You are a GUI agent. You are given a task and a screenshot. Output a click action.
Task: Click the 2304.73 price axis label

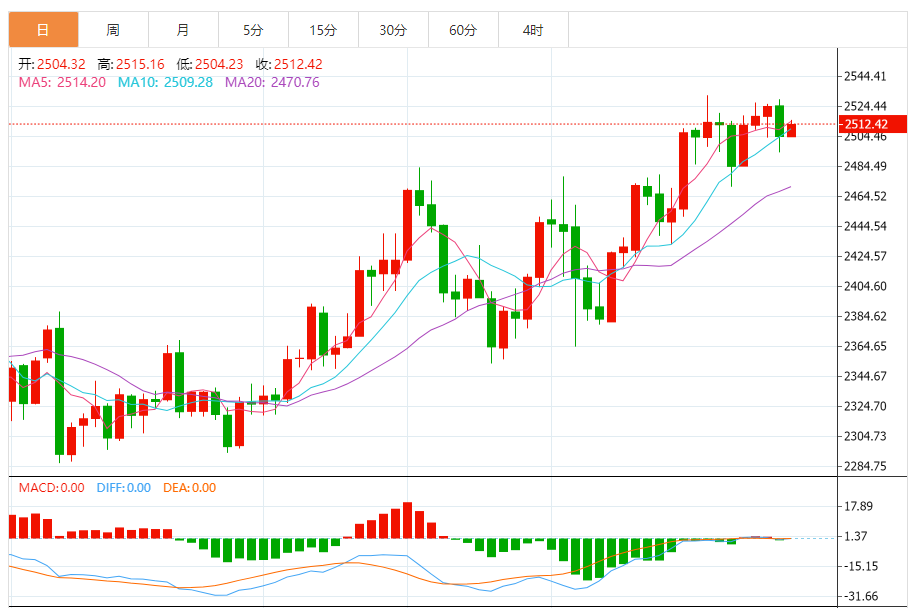865,436
